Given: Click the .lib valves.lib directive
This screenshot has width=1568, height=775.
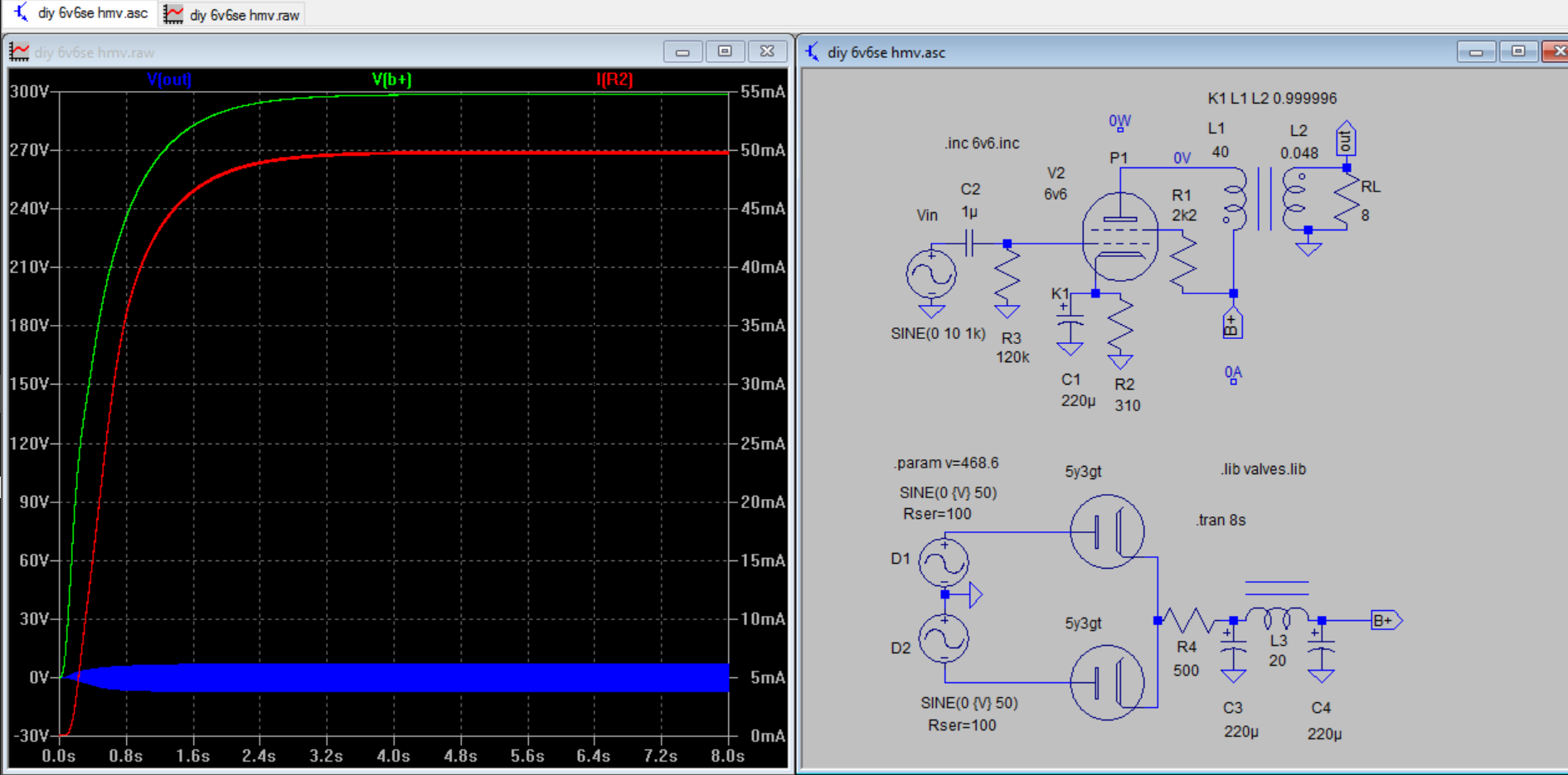Looking at the screenshot, I should coord(1263,468).
